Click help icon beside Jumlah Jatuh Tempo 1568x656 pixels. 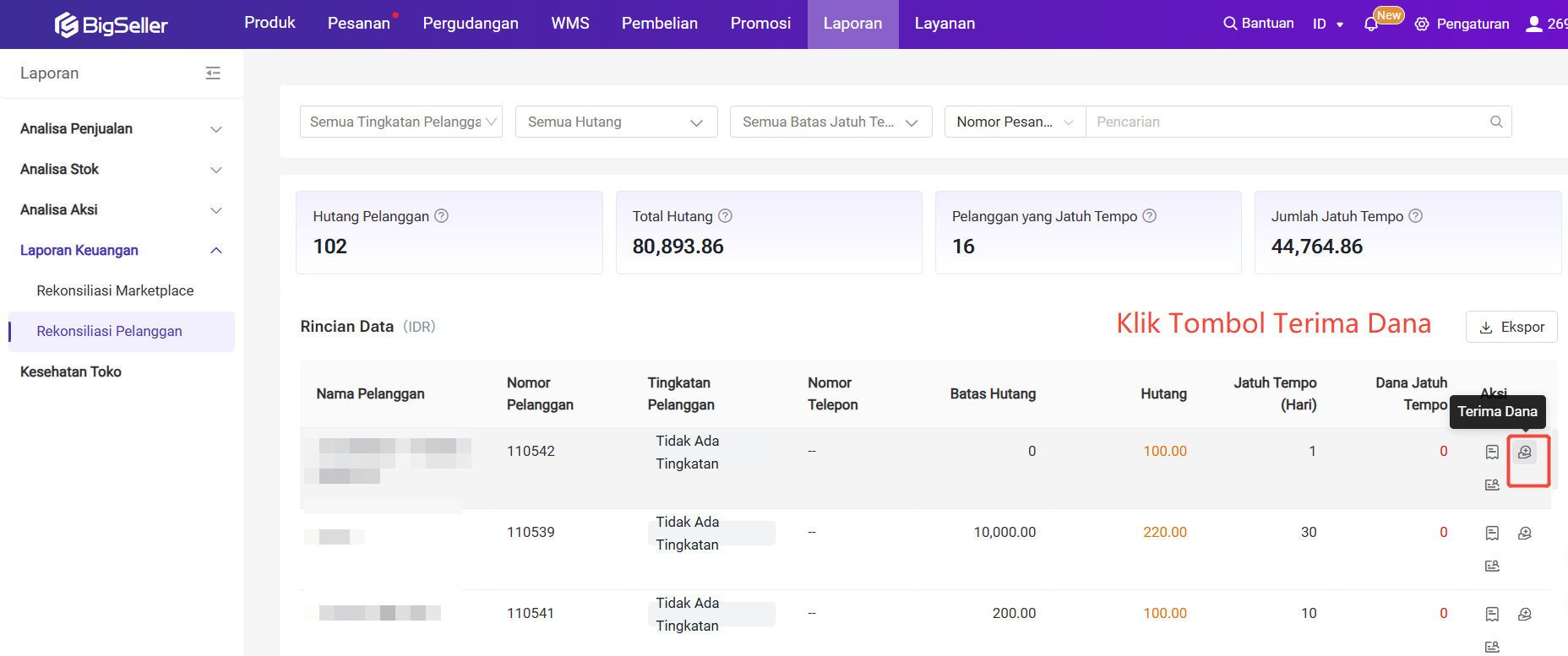pos(1415,216)
